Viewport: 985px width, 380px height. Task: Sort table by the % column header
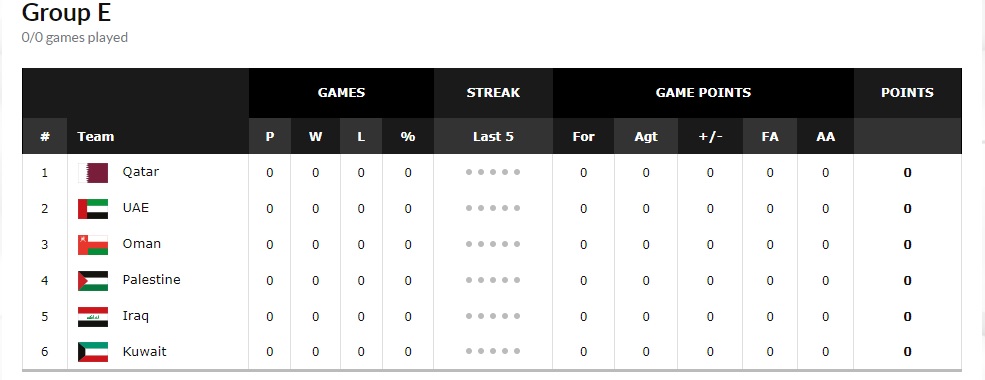click(x=408, y=136)
